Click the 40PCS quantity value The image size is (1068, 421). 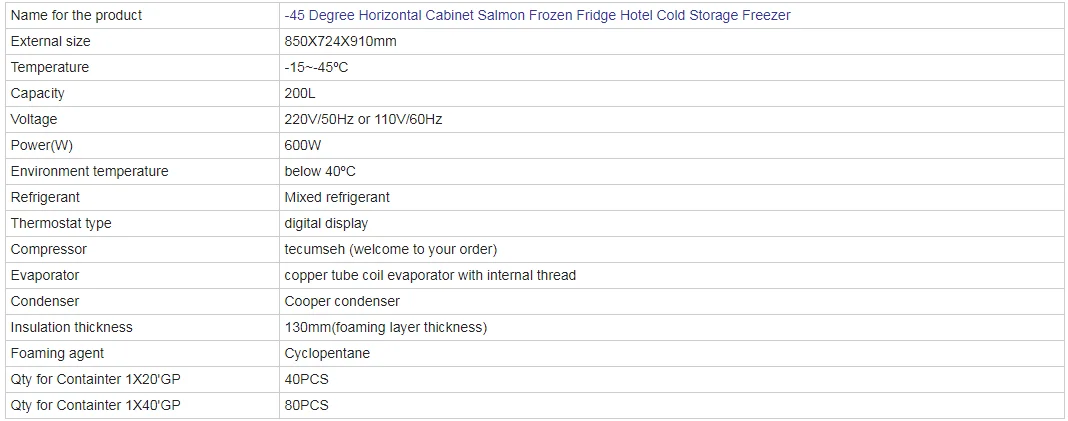click(306, 379)
